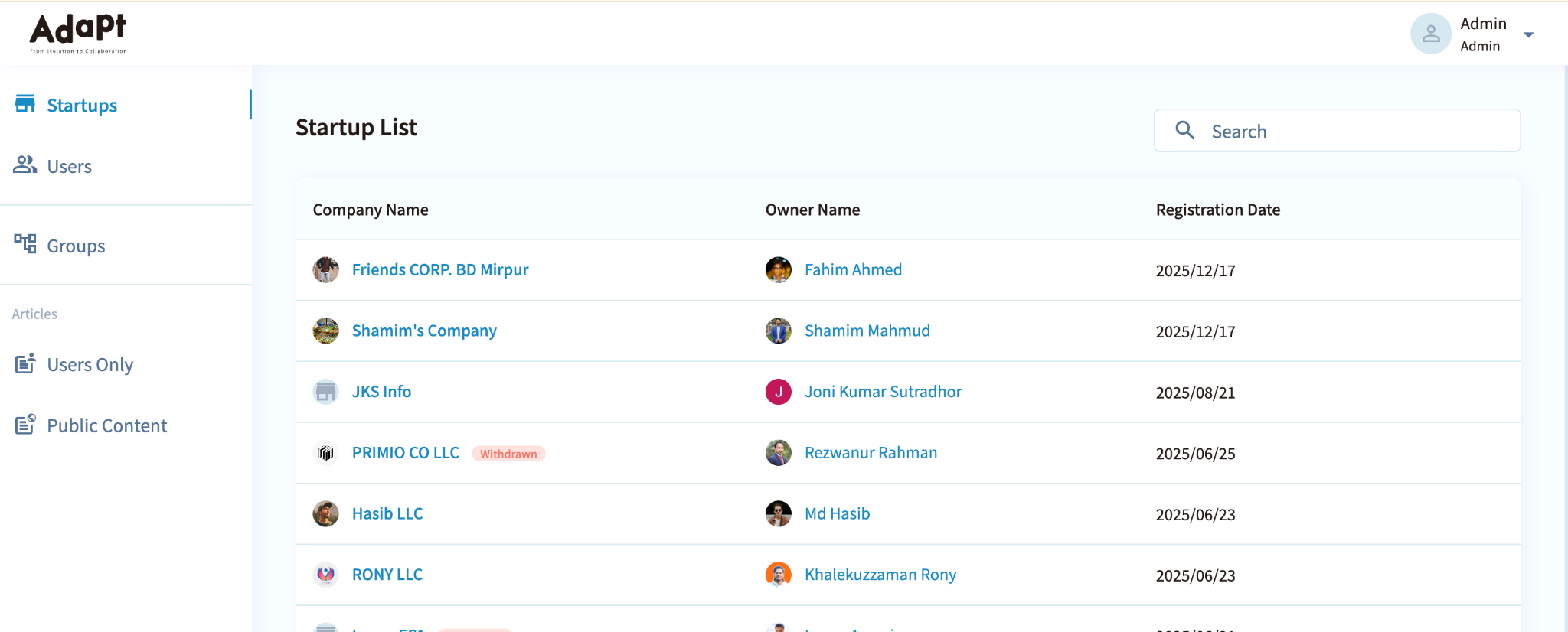Click the Admin profile avatar icon
Screen dimensions: 1568x632
(1431, 34)
